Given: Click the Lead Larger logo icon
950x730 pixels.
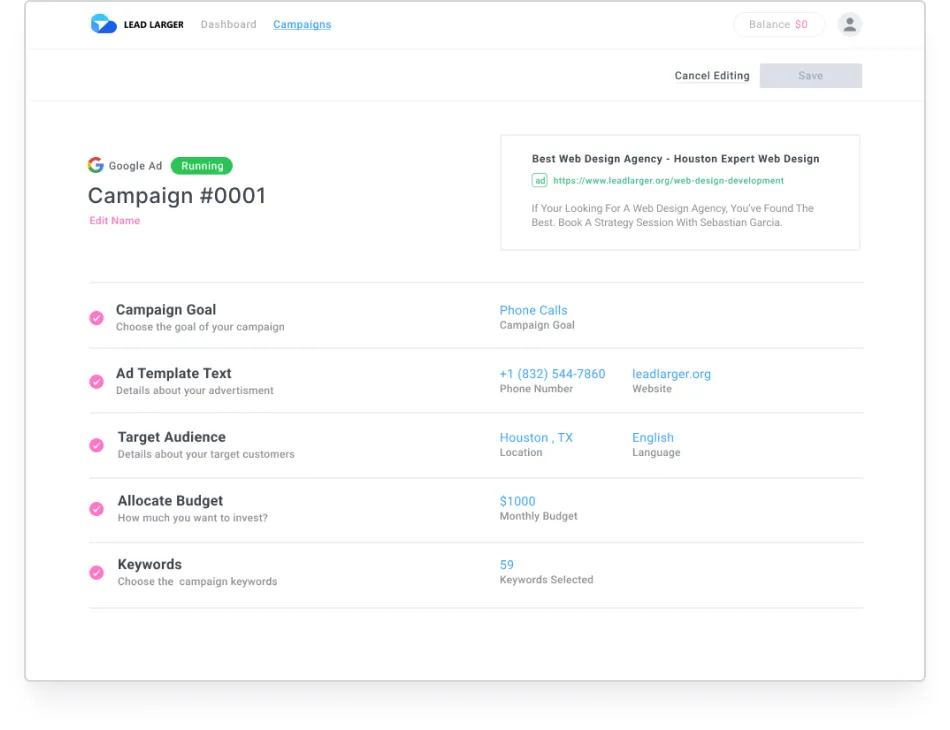Looking at the screenshot, I should point(103,24).
